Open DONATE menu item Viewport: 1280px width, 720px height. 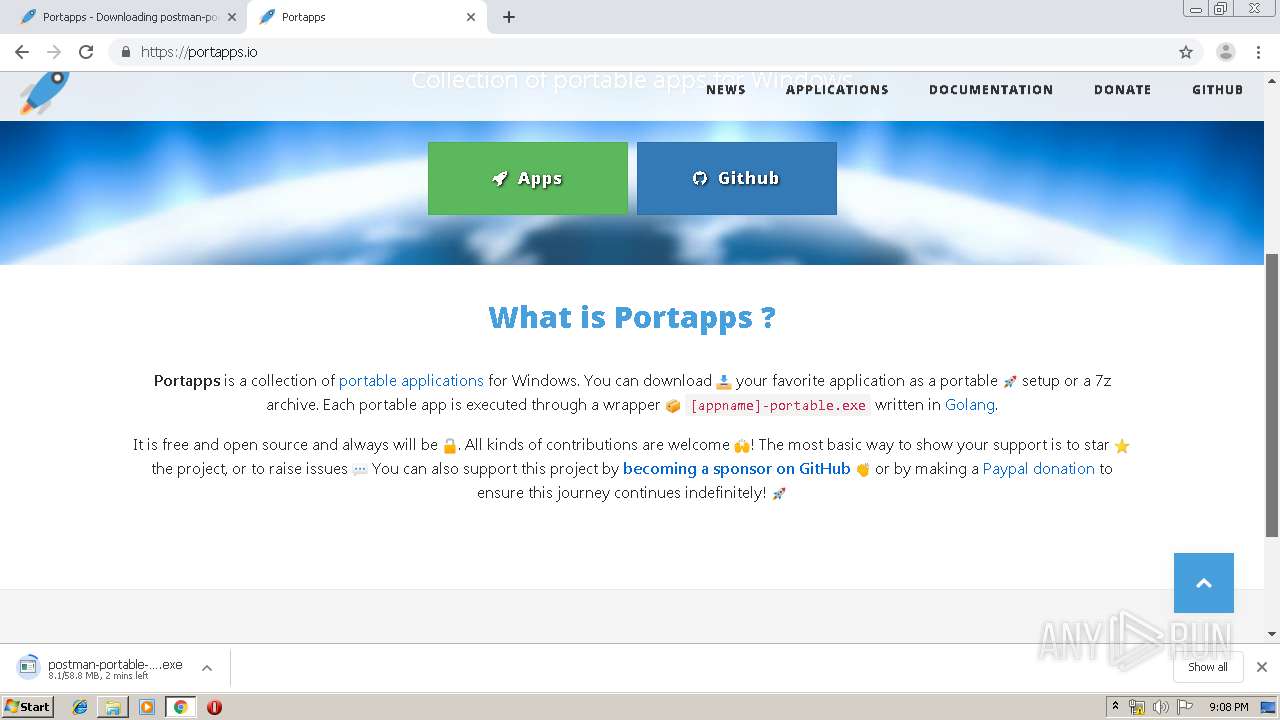pyautogui.click(x=1123, y=90)
